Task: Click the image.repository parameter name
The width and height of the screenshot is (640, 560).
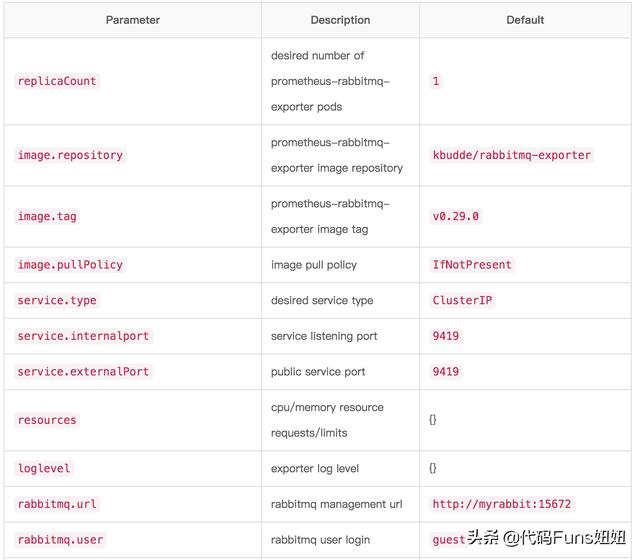Action: point(70,155)
